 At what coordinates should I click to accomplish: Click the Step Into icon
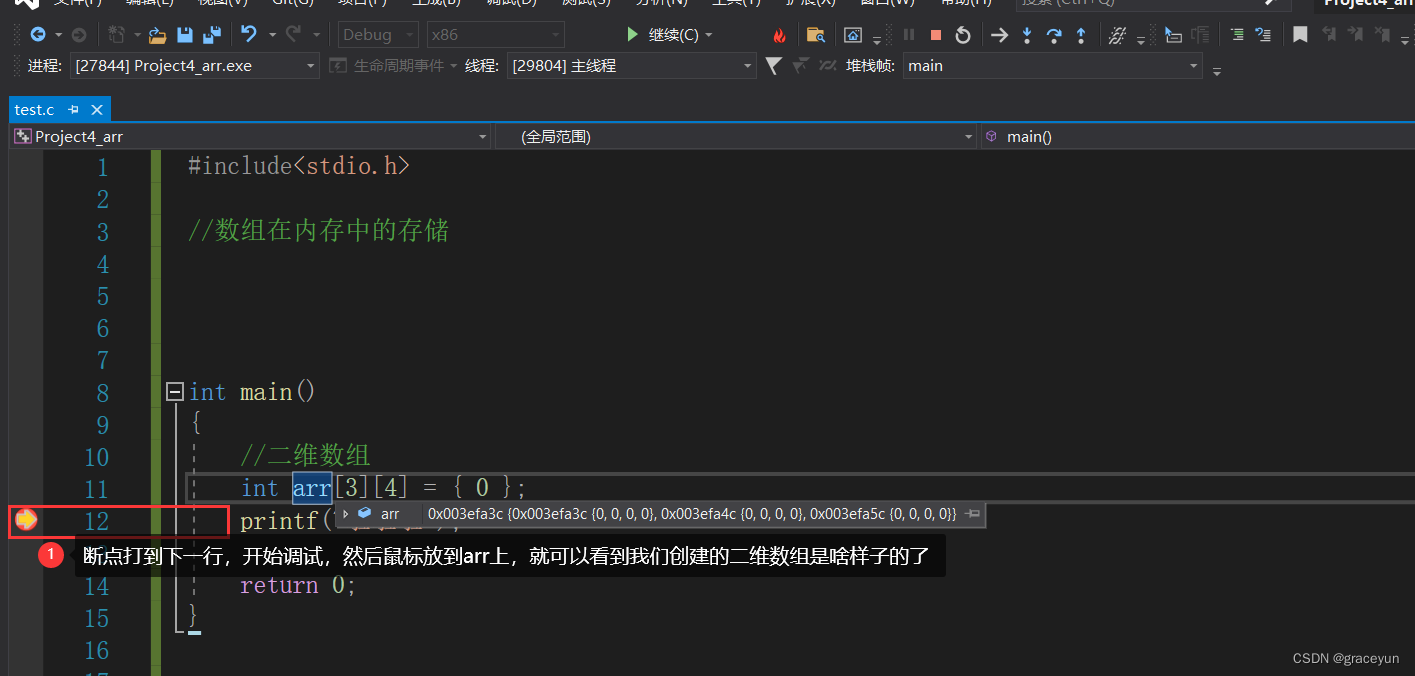[x=1027, y=35]
